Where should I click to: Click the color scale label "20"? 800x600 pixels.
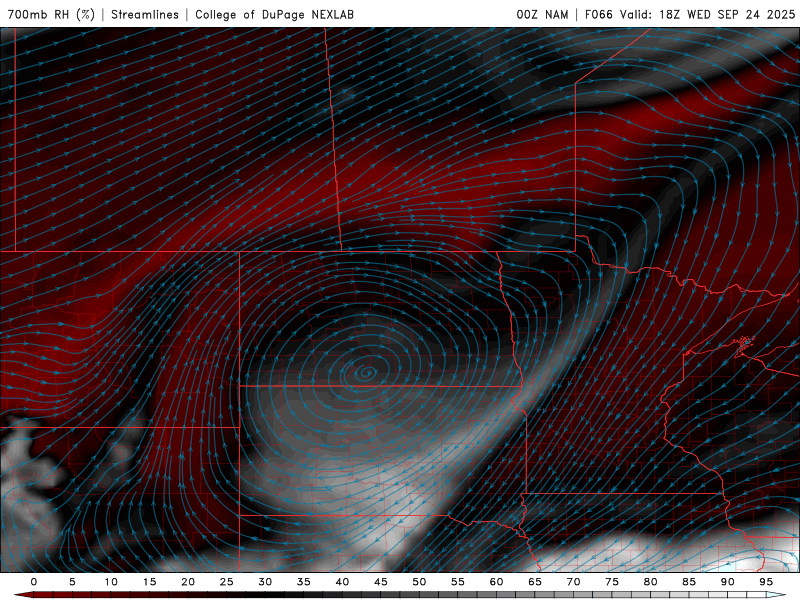tap(188, 582)
